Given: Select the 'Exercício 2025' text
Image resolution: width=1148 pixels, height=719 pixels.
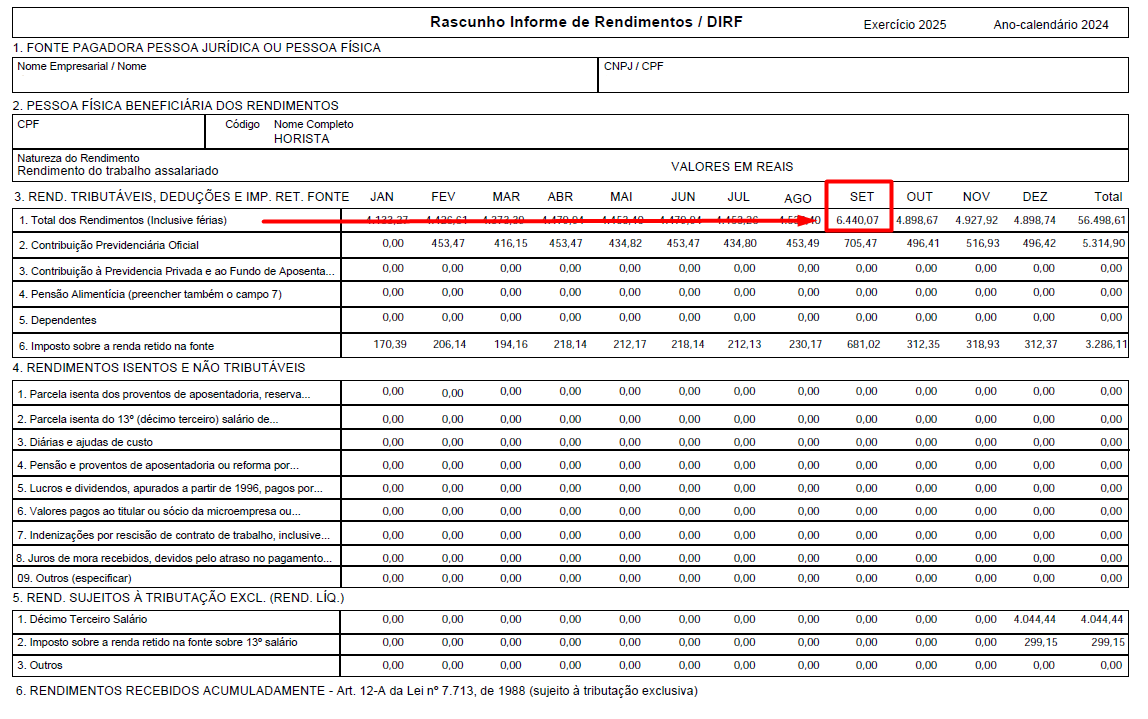Looking at the screenshot, I should [x=904, y=25].
